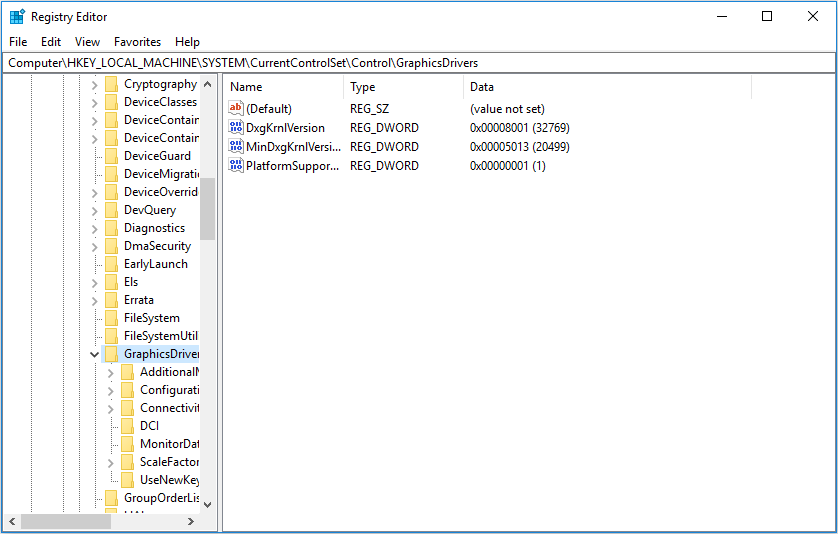Open the Edit menu

[x=51, y=42]
